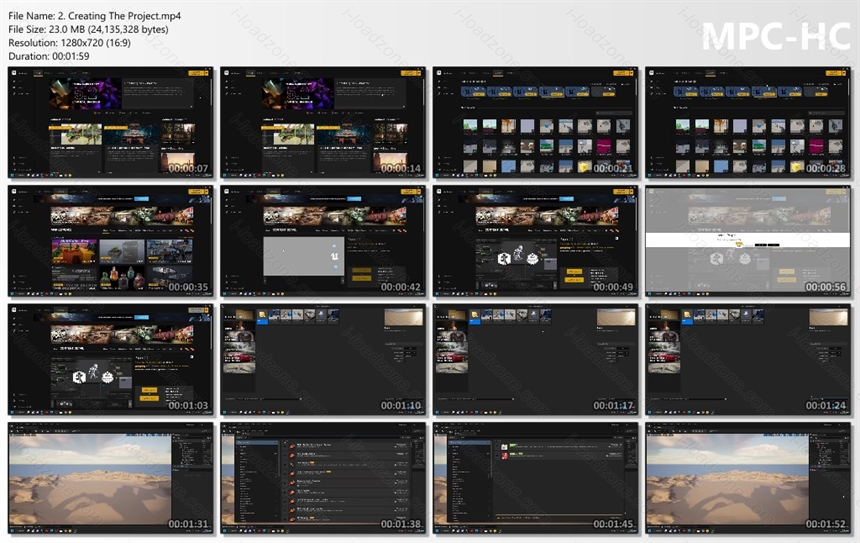Viewport: 860px width, 543px height.
Task: Click the Resolution text '1280x720 (16:9)'
Action: pos(93,43)
